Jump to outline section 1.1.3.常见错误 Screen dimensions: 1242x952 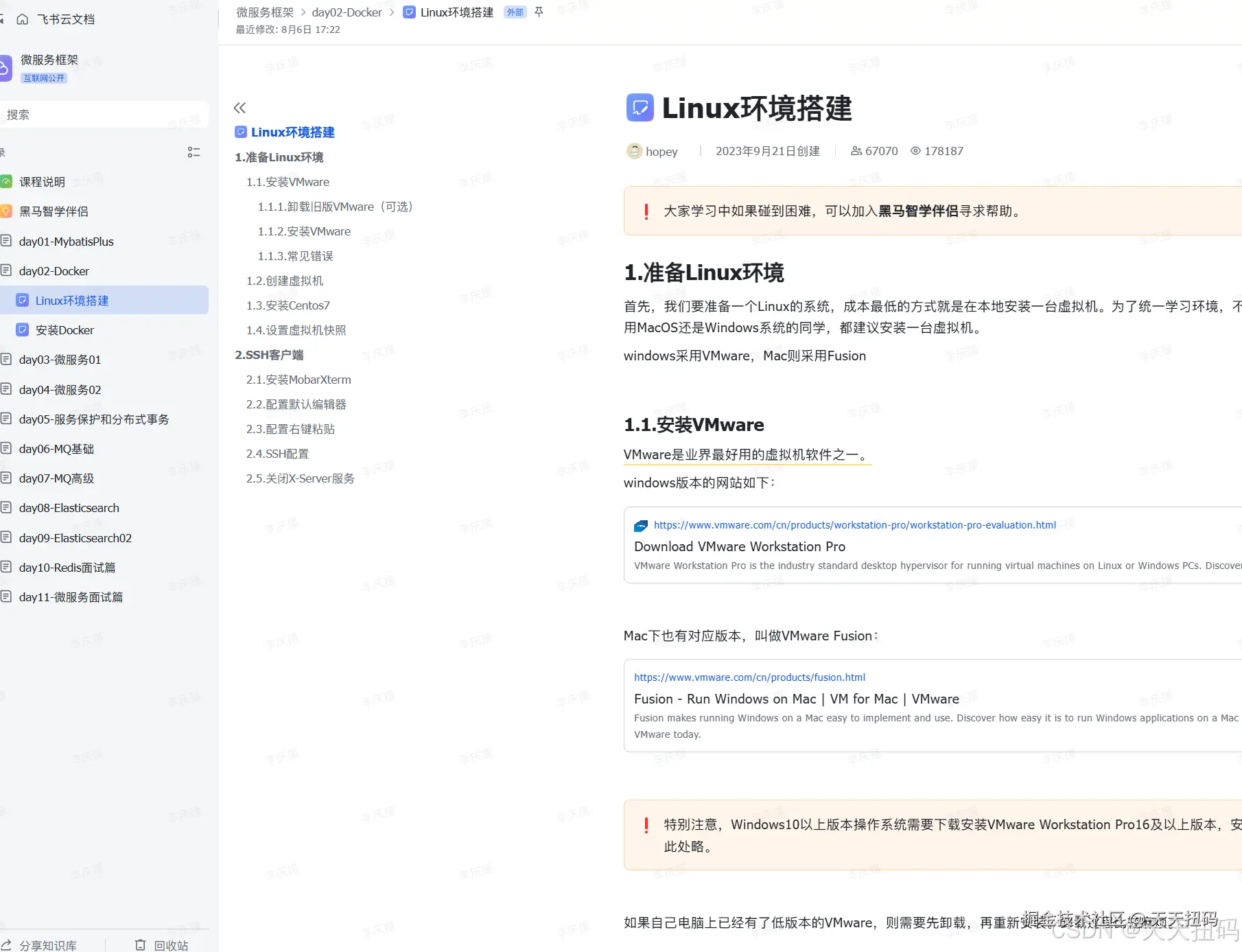[296, 256]
